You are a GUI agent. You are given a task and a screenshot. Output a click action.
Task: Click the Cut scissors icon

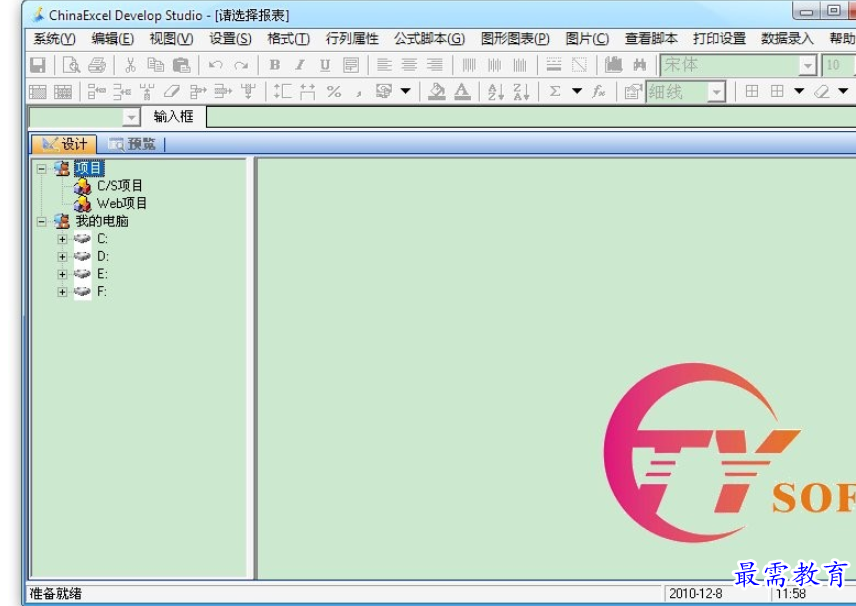(130, 65)
